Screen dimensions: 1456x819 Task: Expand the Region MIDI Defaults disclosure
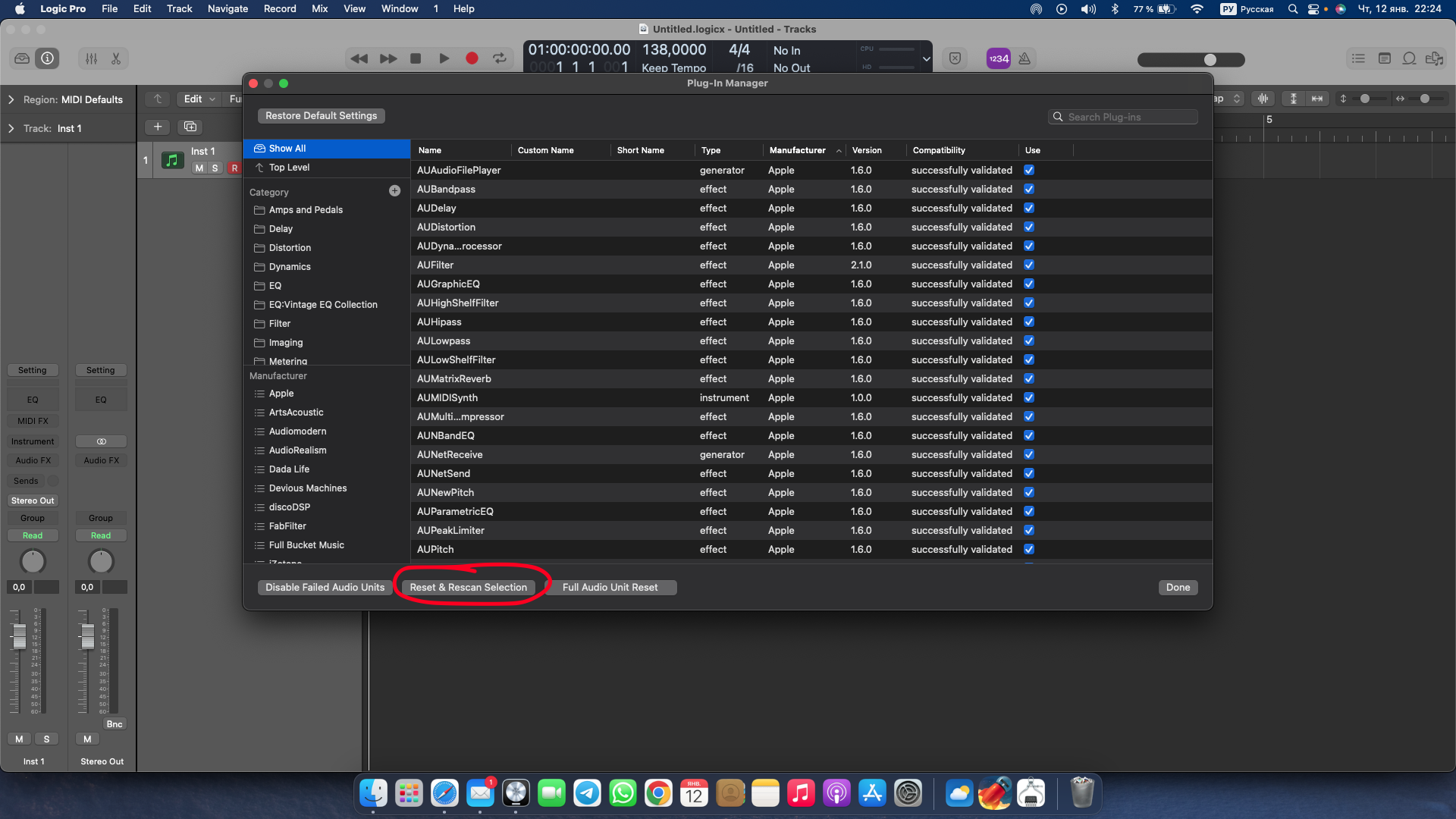pos(11,99)
